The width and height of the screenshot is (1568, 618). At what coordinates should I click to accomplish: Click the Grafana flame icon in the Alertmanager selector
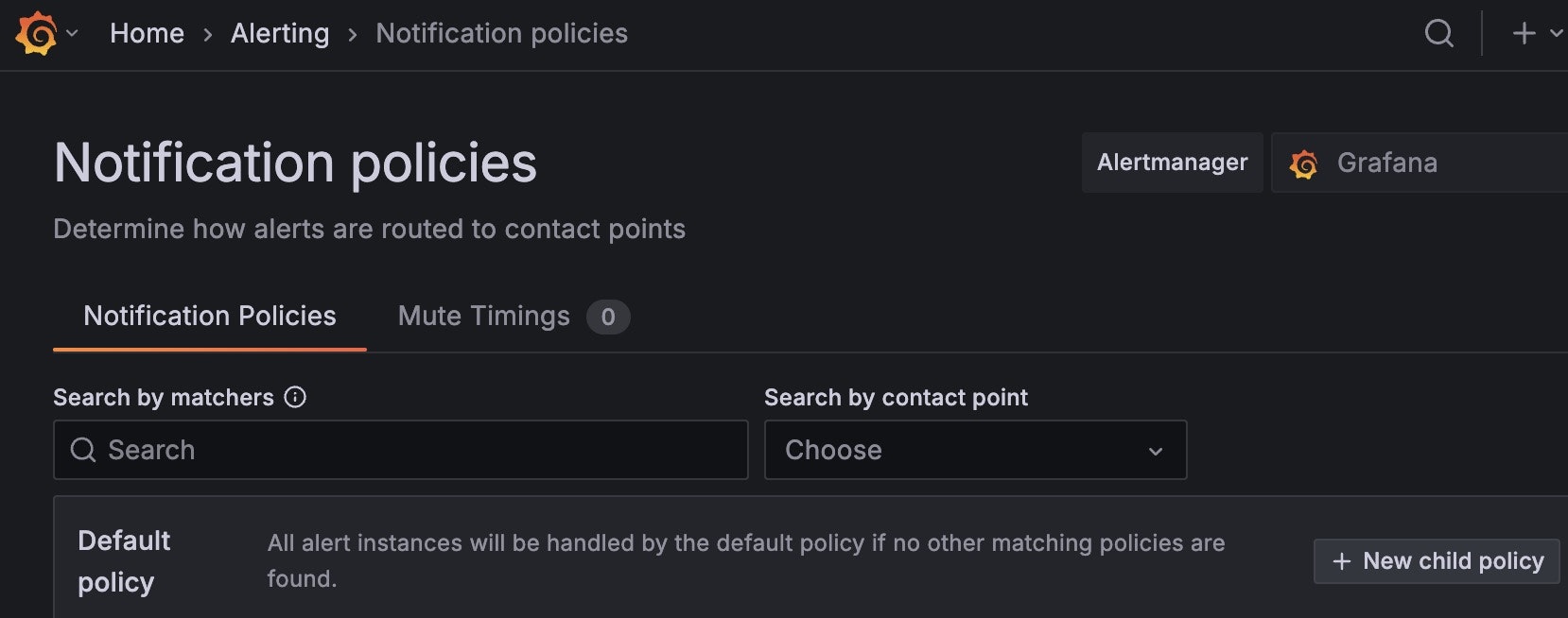(x=1306, y=163)
